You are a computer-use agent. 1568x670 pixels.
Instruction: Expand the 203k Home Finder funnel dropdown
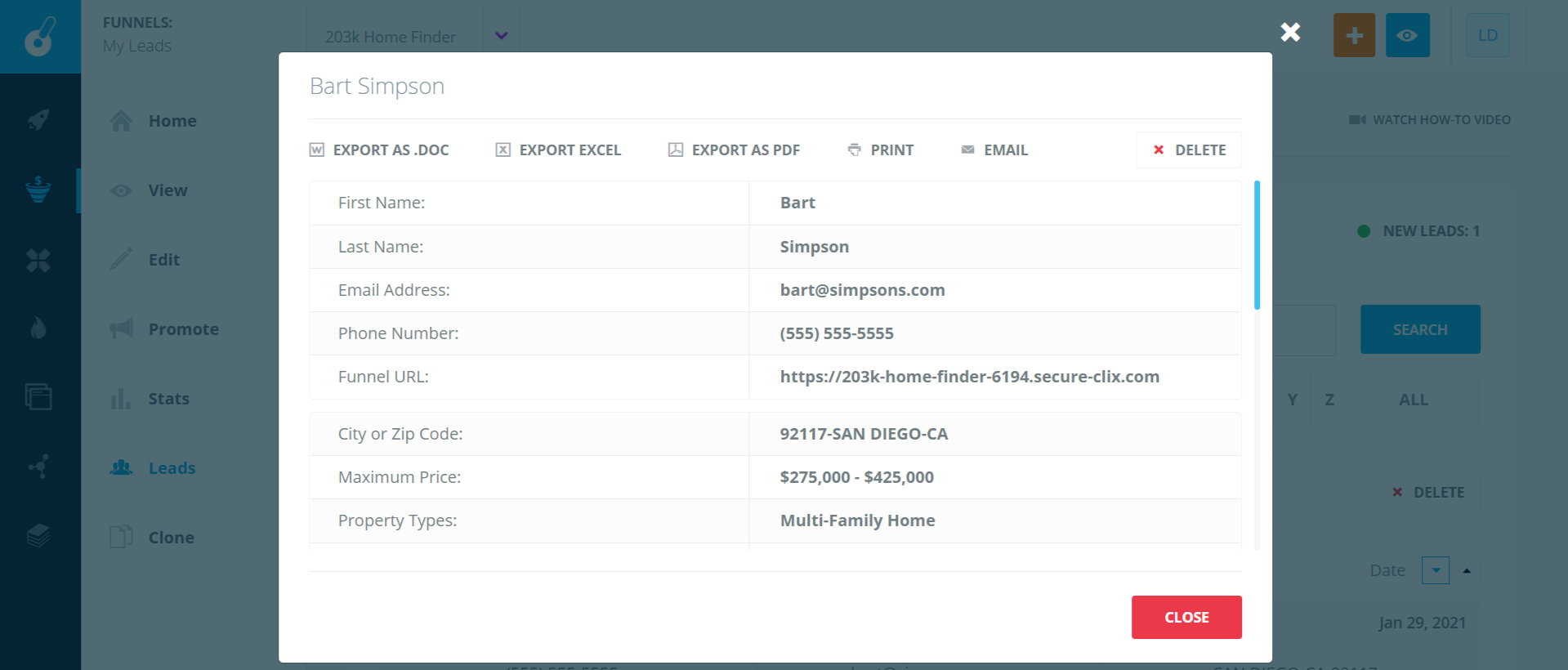[502, 36]
